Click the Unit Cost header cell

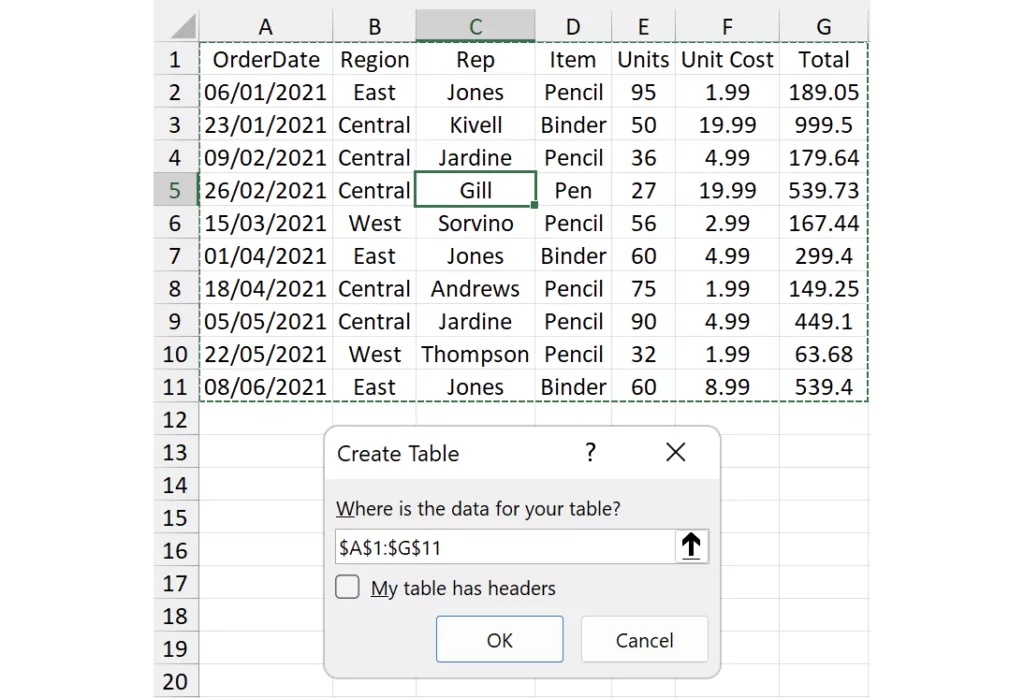pos(727,60)
